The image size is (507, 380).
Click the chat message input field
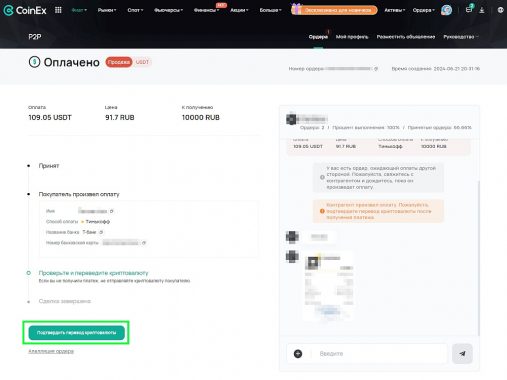coord(380,354)
